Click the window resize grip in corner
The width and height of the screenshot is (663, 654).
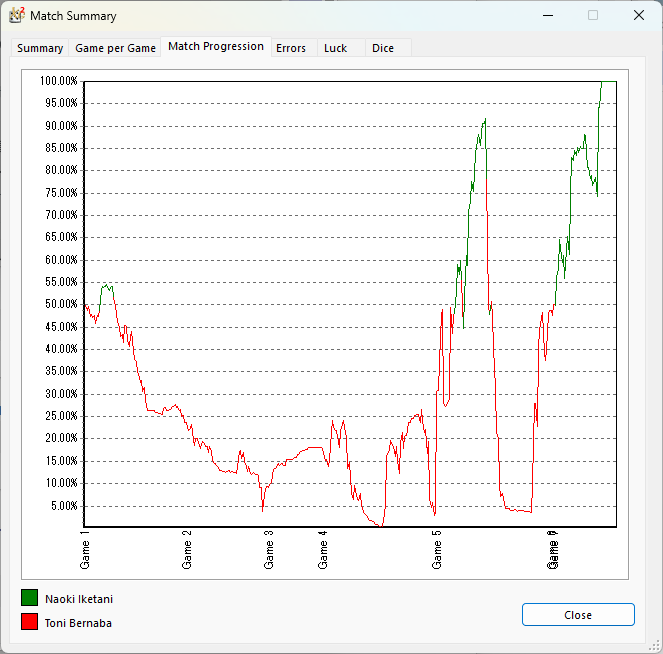(655, 646)
